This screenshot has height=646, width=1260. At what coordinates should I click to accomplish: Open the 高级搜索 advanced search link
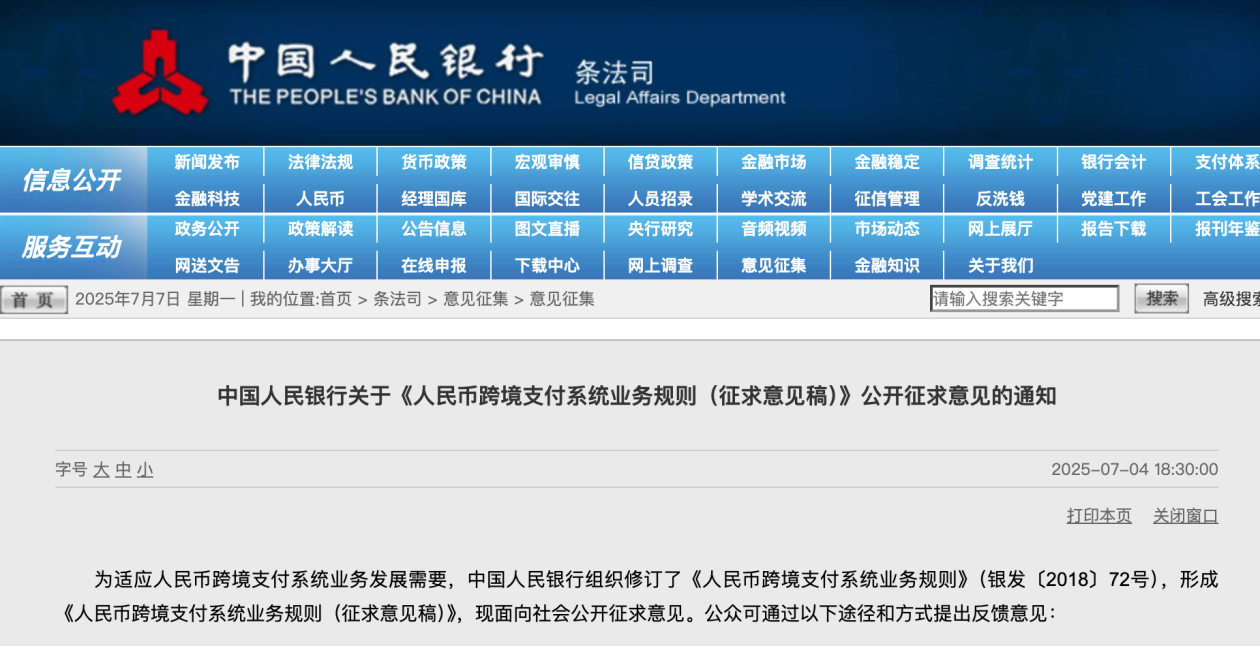click(x=1231, y=299)
